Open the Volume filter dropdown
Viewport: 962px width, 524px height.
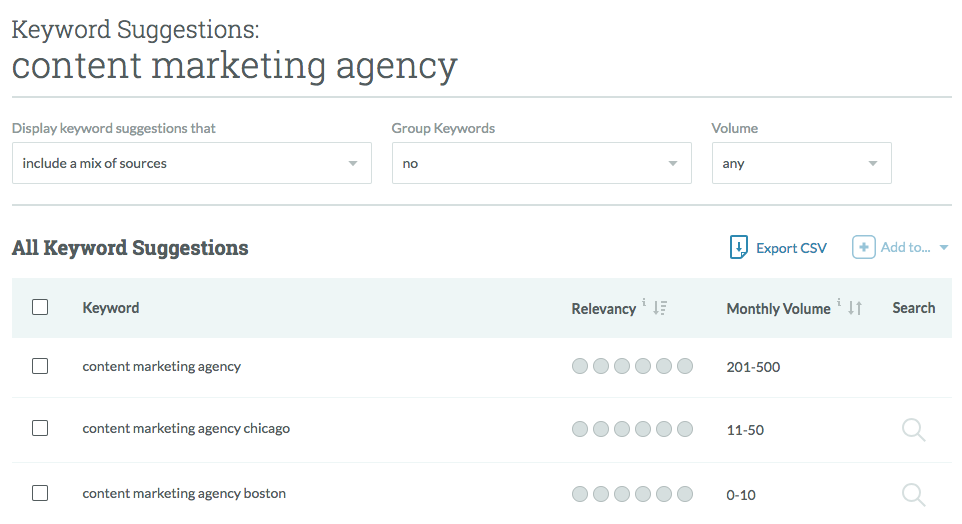[801, 163]
